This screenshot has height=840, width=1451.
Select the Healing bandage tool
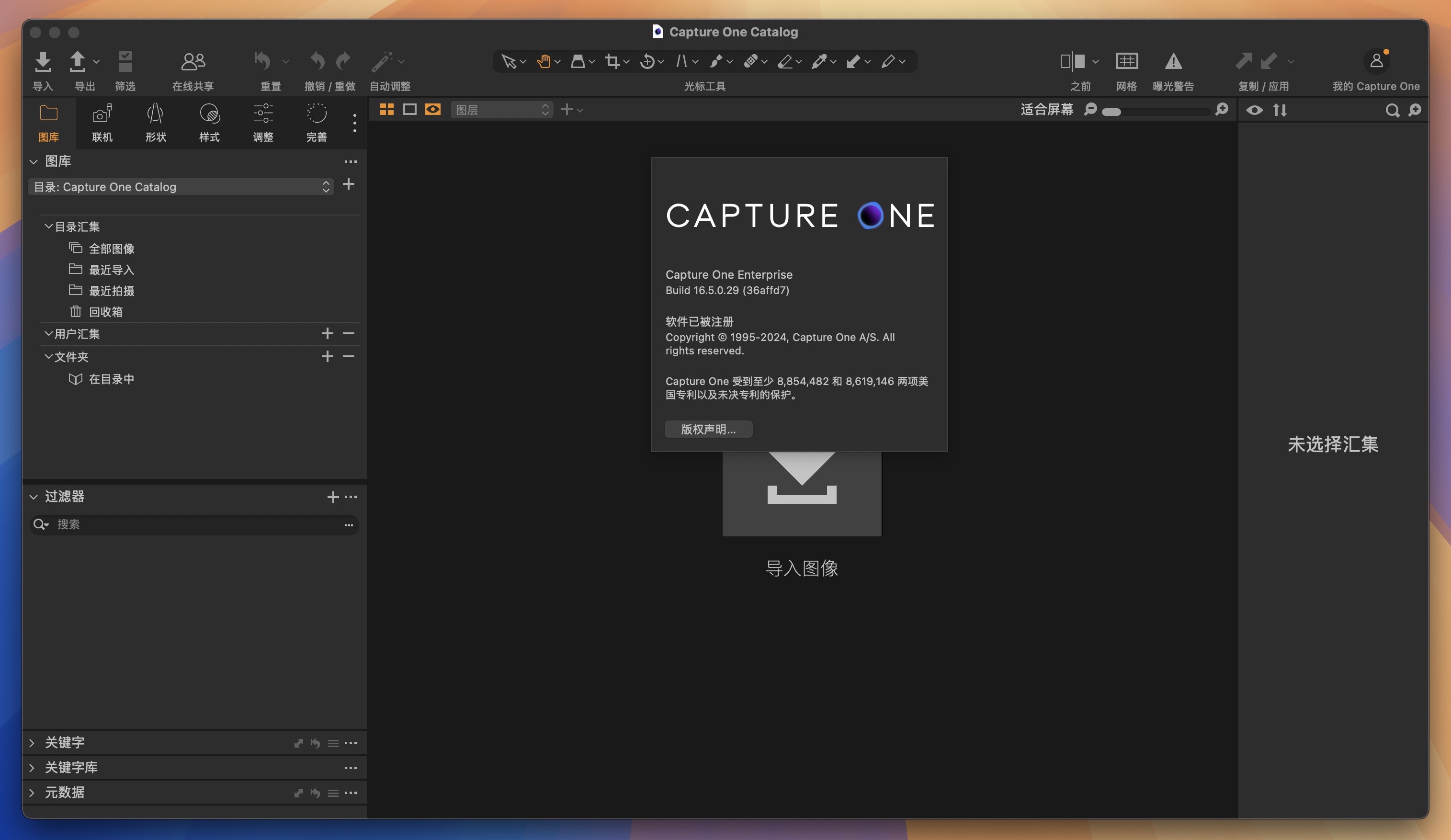(750, 61)
